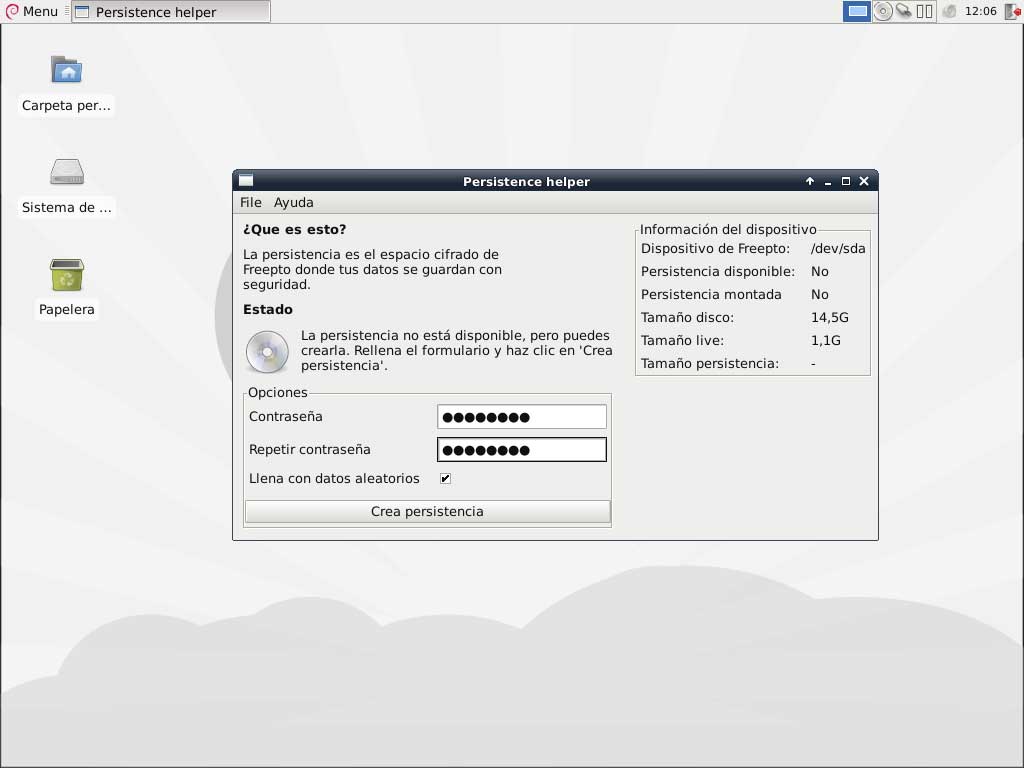Click the 1,1G live size value
Screen dimensions: 1024x768
825,341
